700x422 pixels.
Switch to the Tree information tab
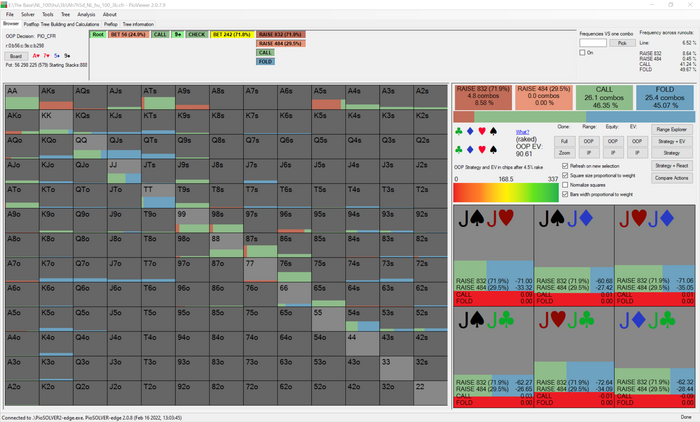click(x=138, y=24)
